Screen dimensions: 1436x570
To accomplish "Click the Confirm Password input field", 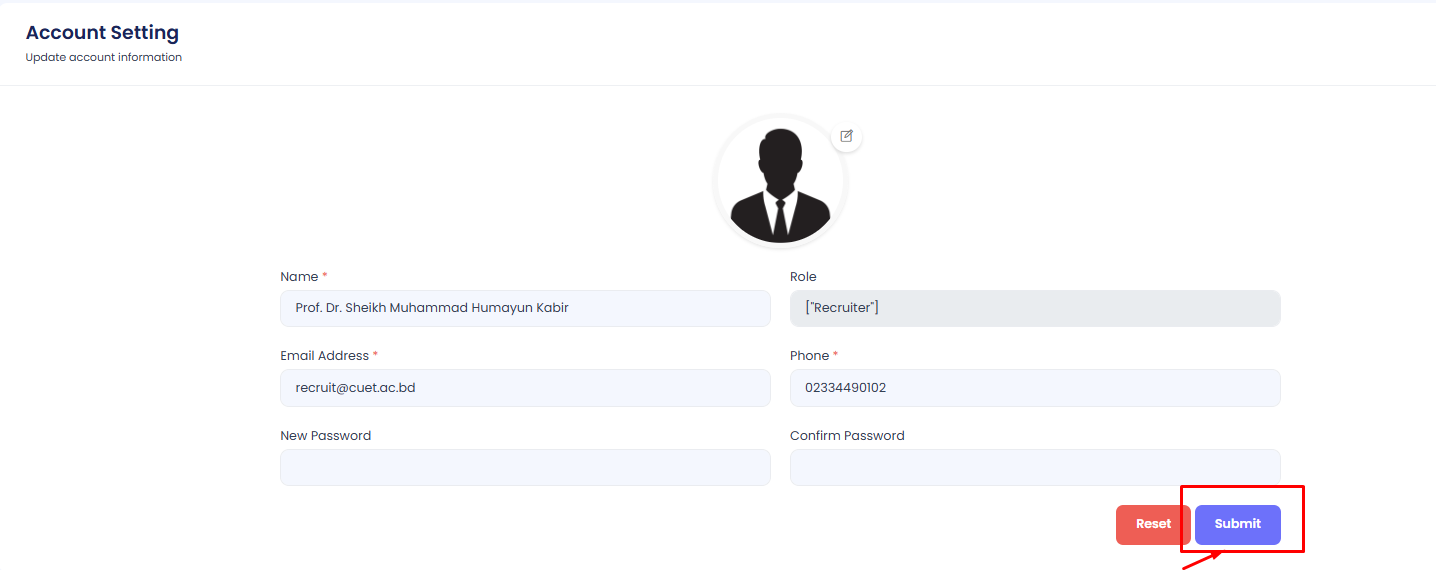I will 1034,467.
